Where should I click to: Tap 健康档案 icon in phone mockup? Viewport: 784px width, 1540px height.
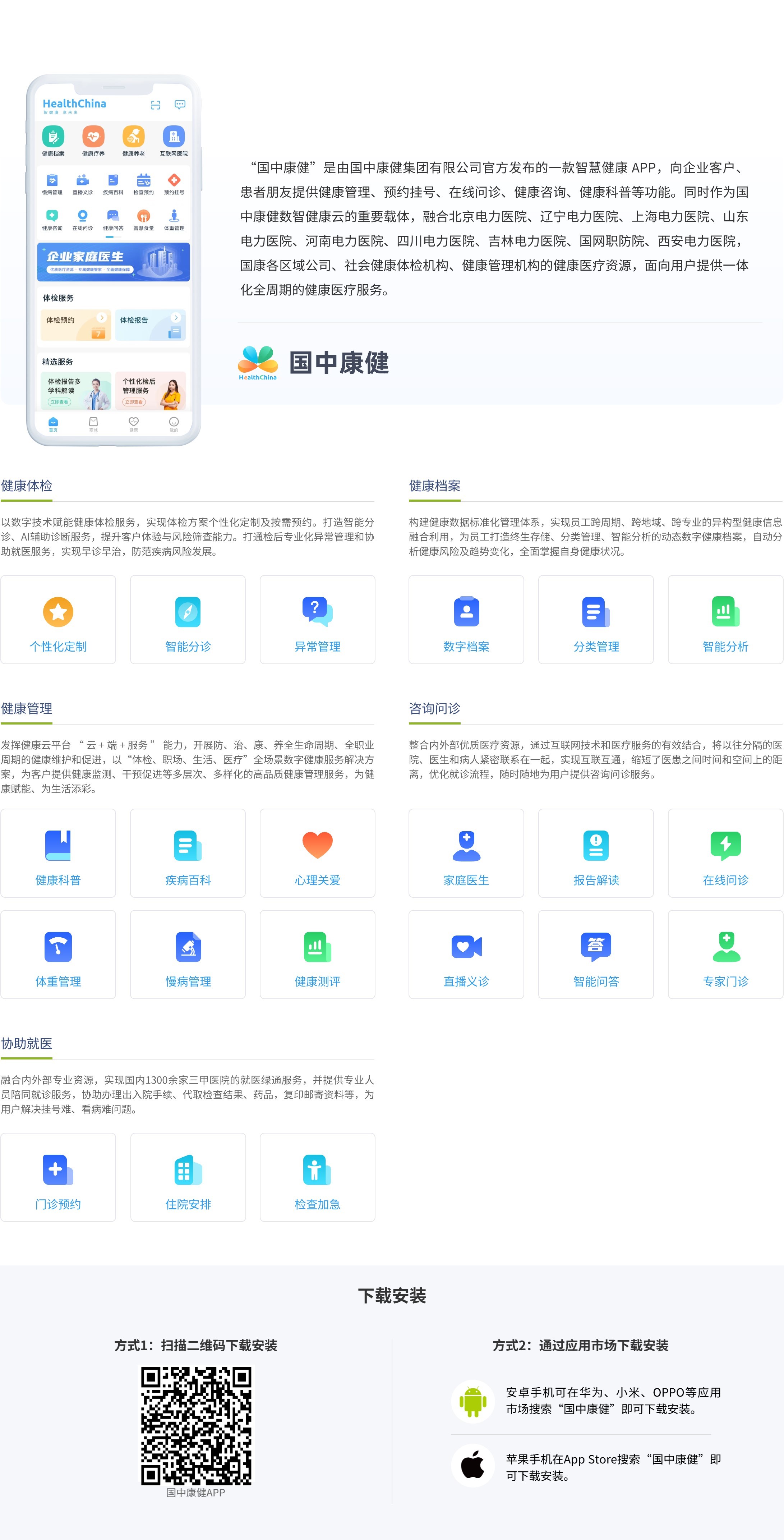53,136
